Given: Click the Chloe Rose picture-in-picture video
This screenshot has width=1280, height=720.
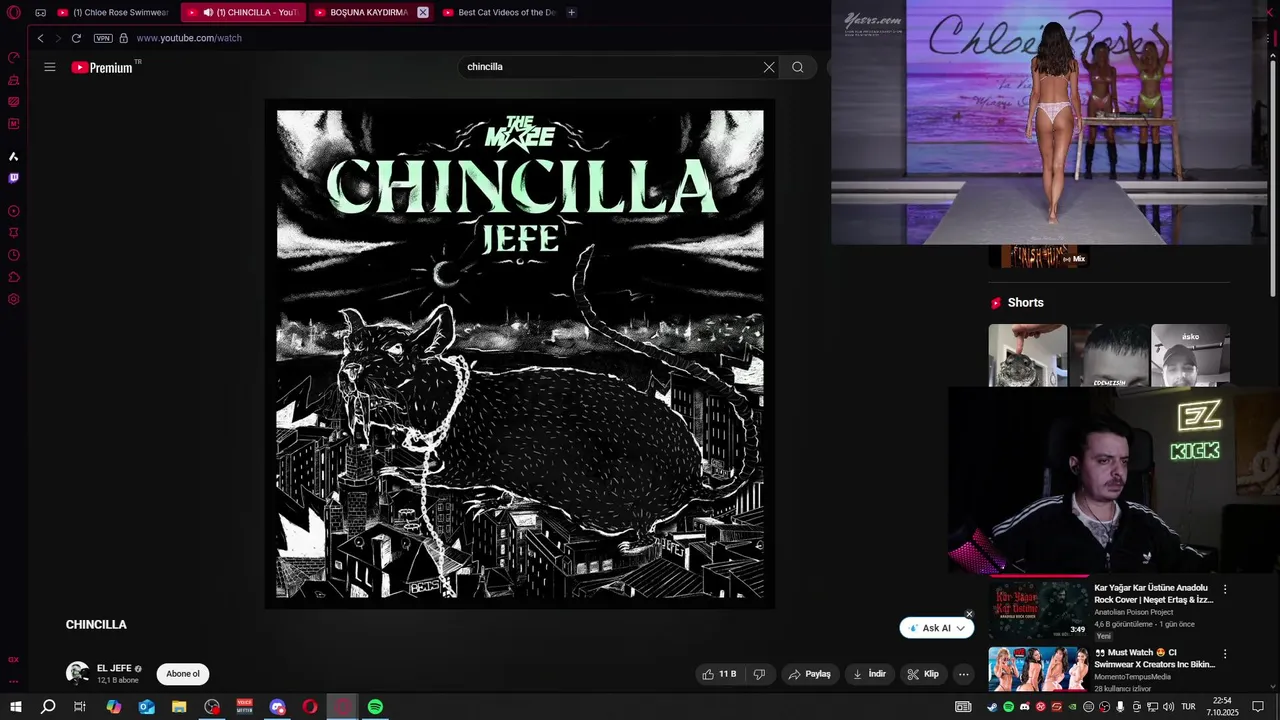Looking at the screenshot, I should tap(1050, 122).
